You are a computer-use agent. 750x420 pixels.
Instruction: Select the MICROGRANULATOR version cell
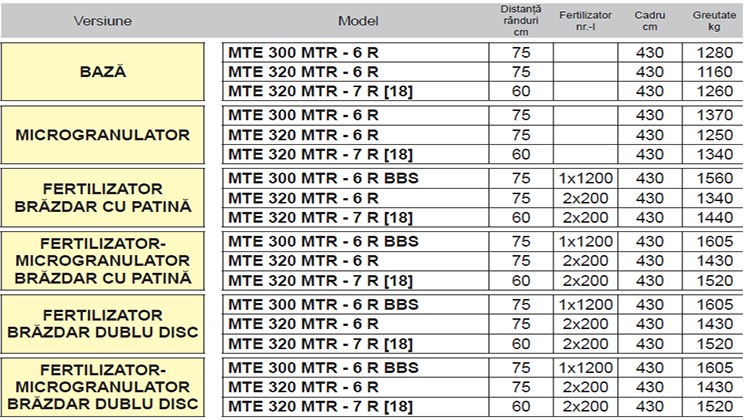click(108, 135)
